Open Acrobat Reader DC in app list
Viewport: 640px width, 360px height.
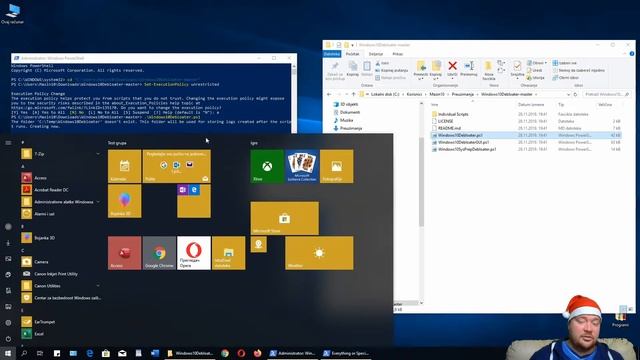[x=51, y=190]
